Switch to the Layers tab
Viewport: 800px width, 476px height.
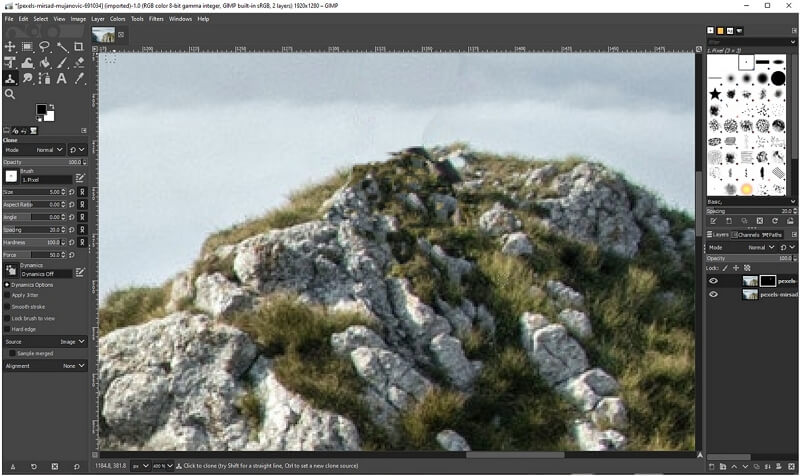(718, 235)
